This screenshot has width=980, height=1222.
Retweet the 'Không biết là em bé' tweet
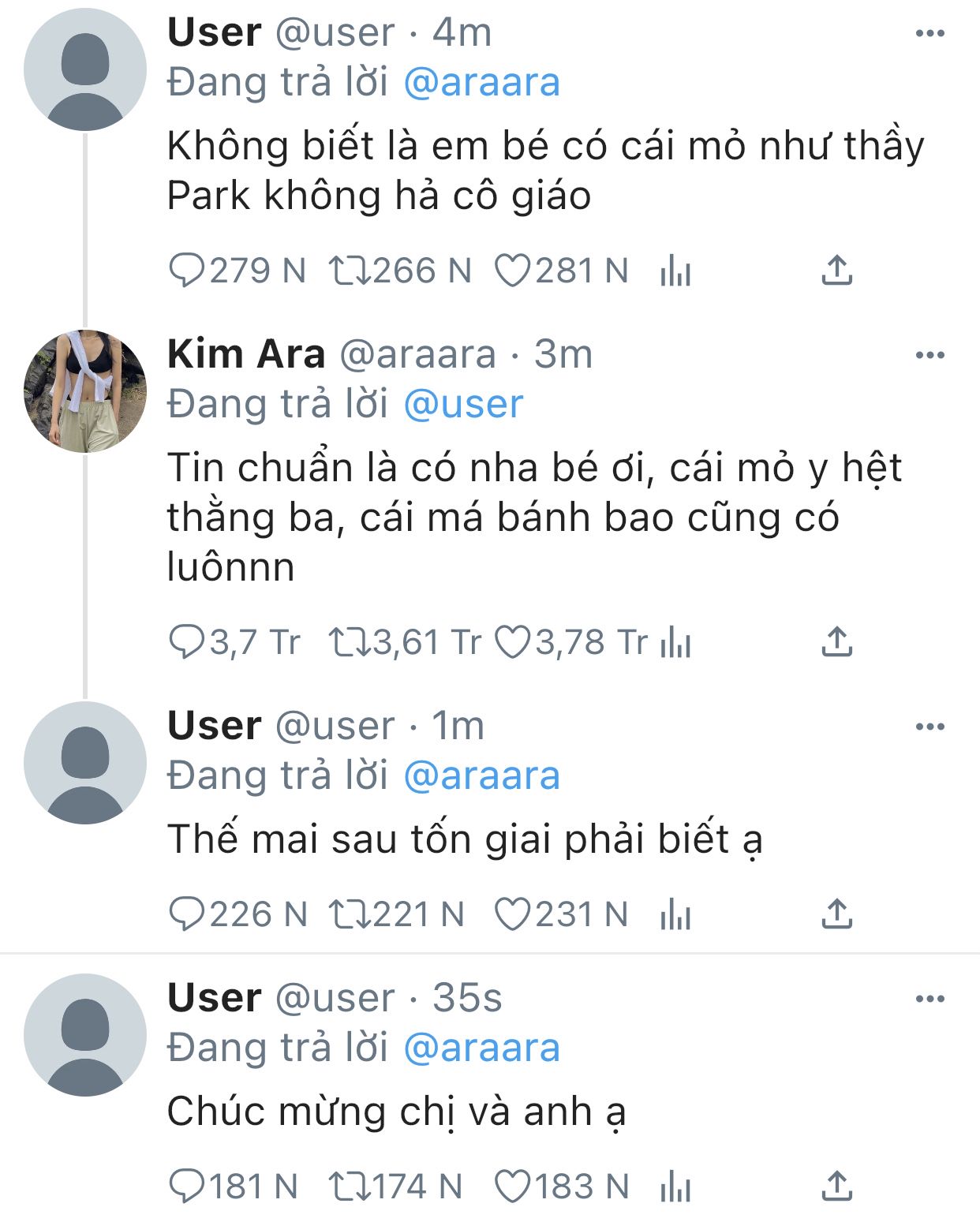350,271
